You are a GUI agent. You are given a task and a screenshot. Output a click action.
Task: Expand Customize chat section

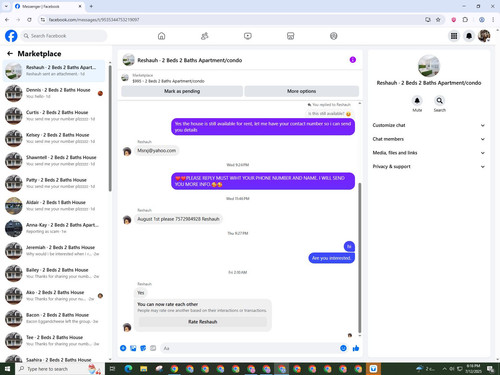[x=429, y=125]
